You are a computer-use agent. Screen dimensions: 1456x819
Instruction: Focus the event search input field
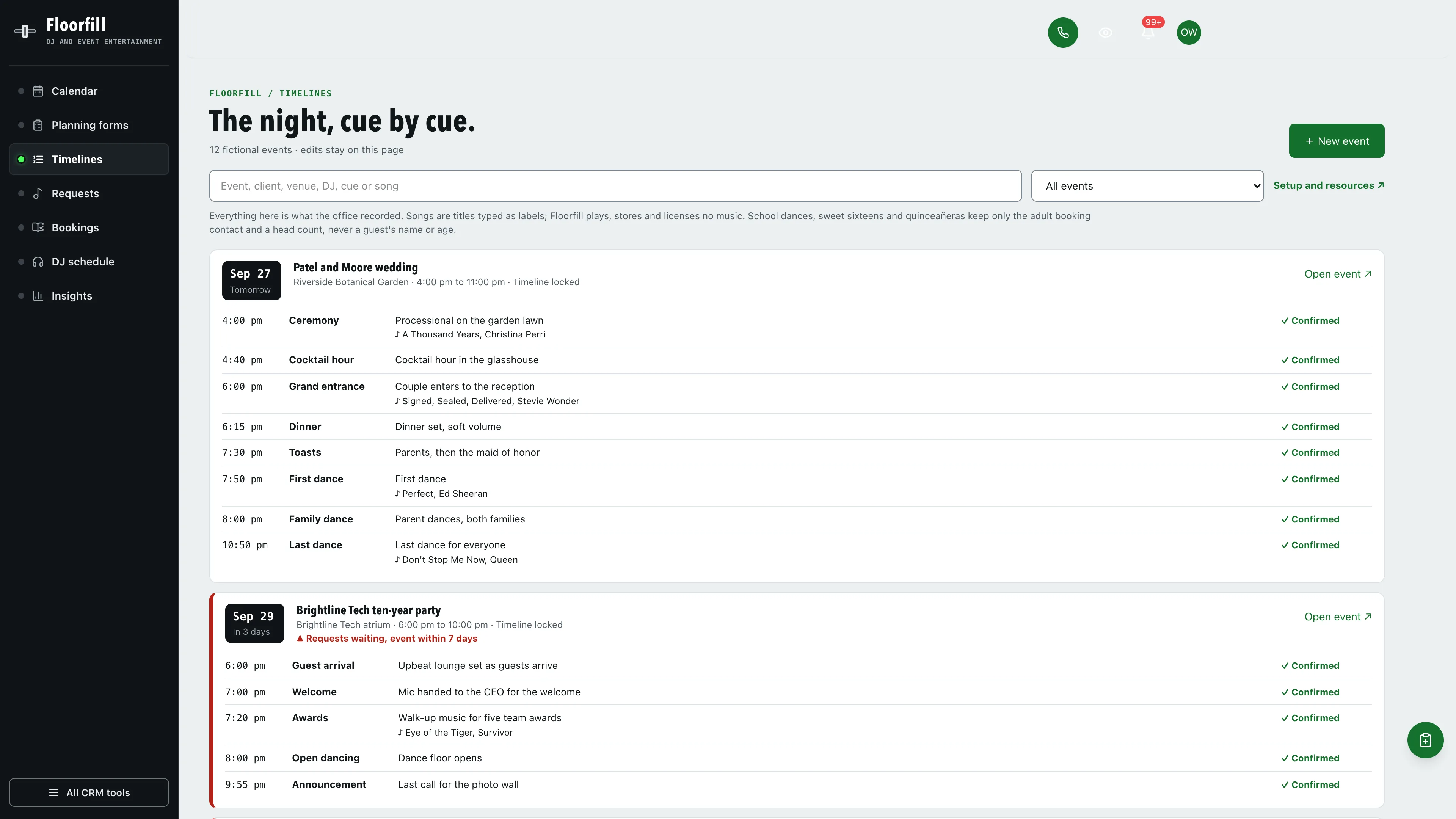pos(615,186)
